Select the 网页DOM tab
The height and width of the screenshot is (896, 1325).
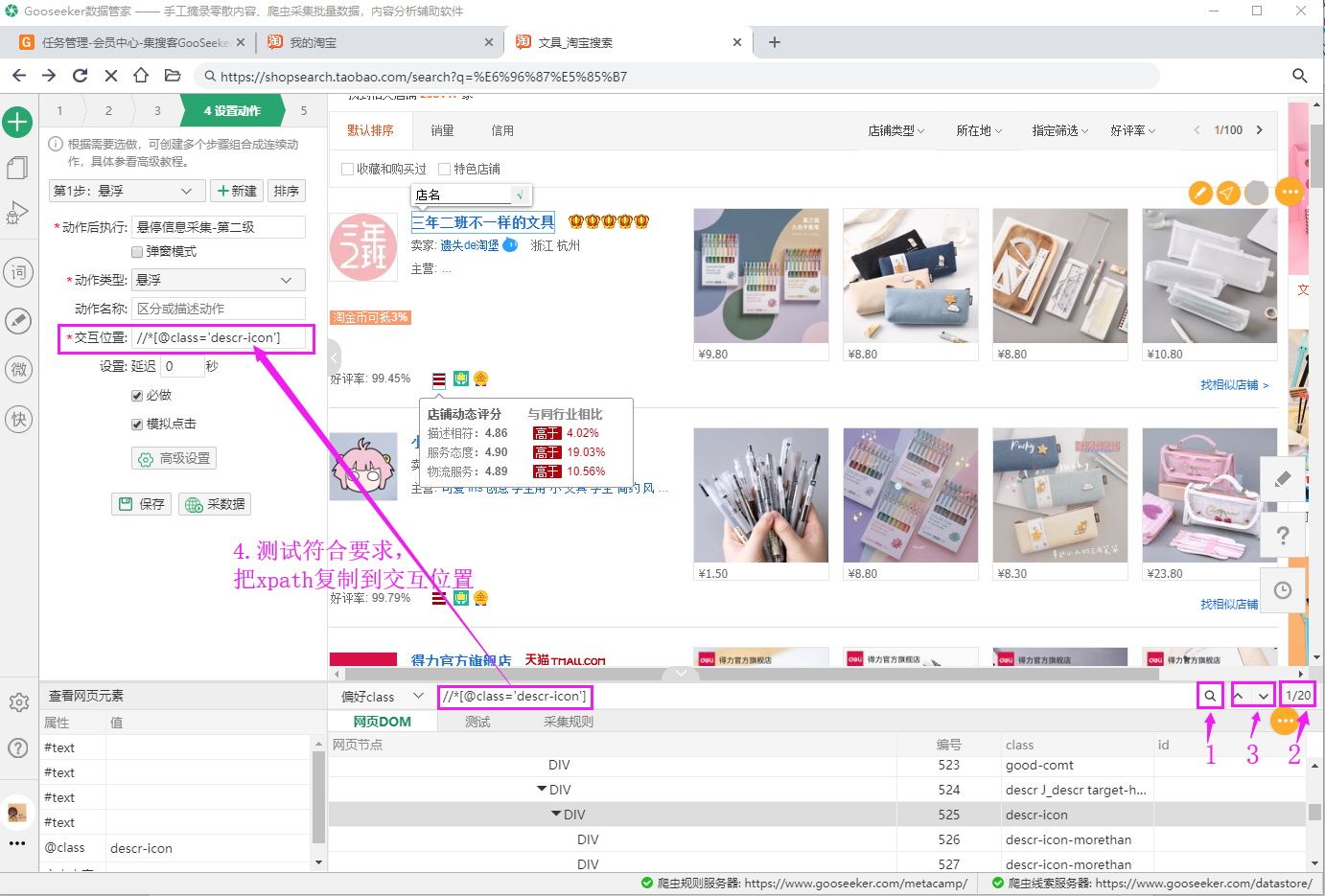click(x=382, y=722)
